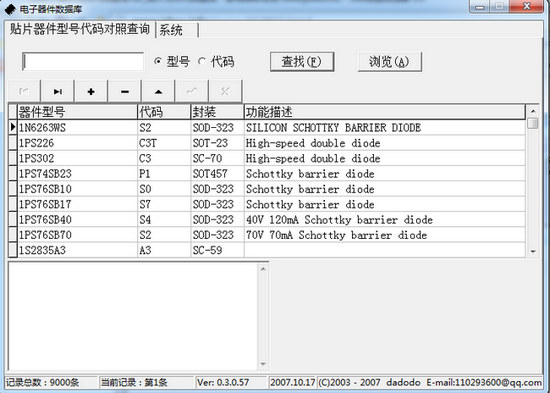Click package cell SOT-23
This screenshot has height=393, width=550.
(x=217, y=143)
